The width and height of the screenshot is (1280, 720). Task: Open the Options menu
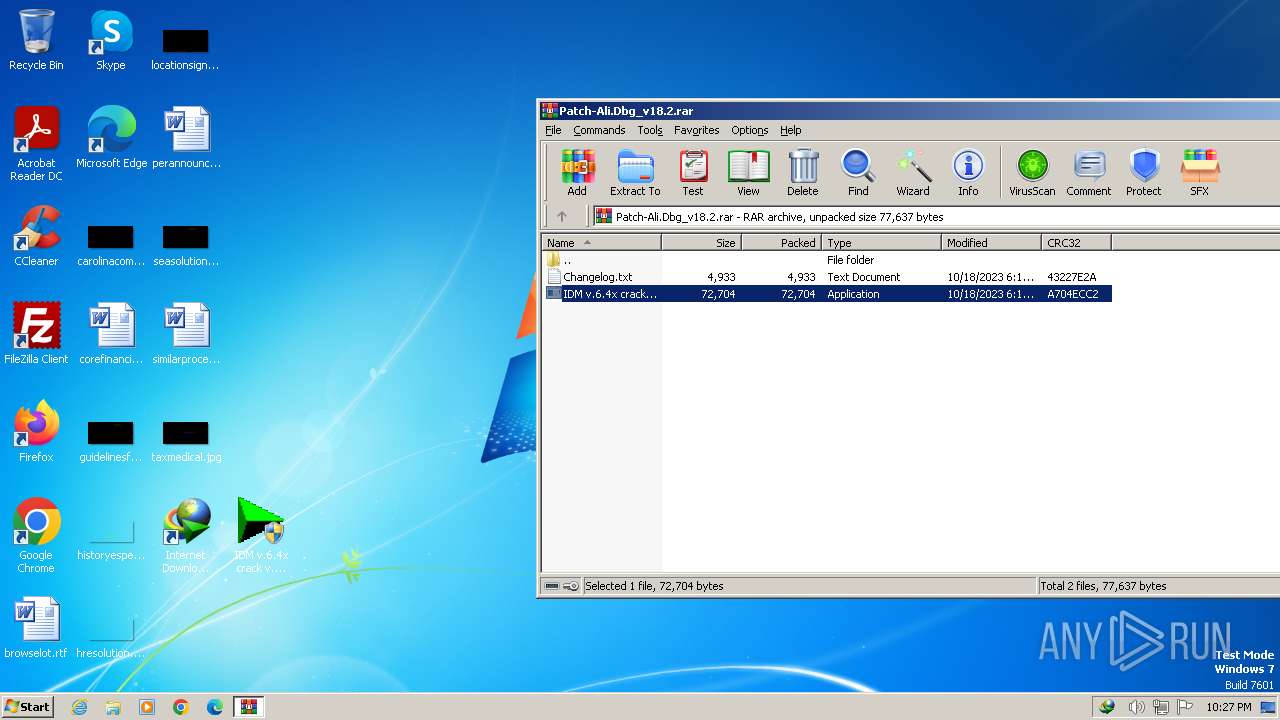[x=750, y=130]
